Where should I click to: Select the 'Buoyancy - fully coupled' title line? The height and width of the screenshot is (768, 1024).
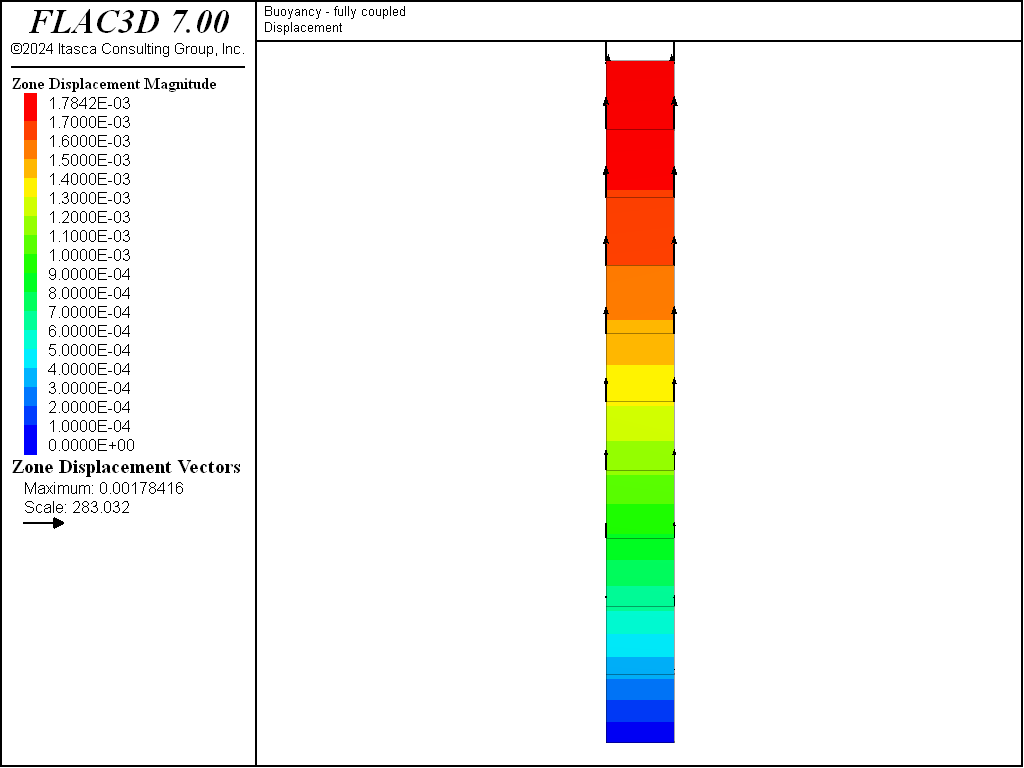click(x=334, y=12)
